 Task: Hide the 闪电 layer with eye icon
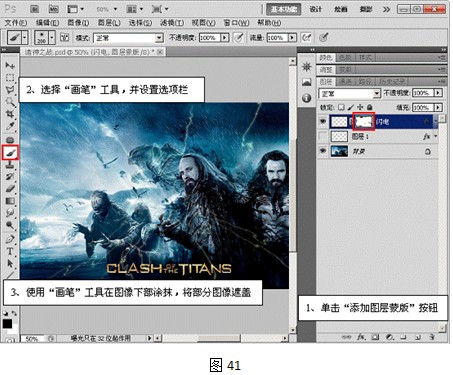tap(323, 121)
